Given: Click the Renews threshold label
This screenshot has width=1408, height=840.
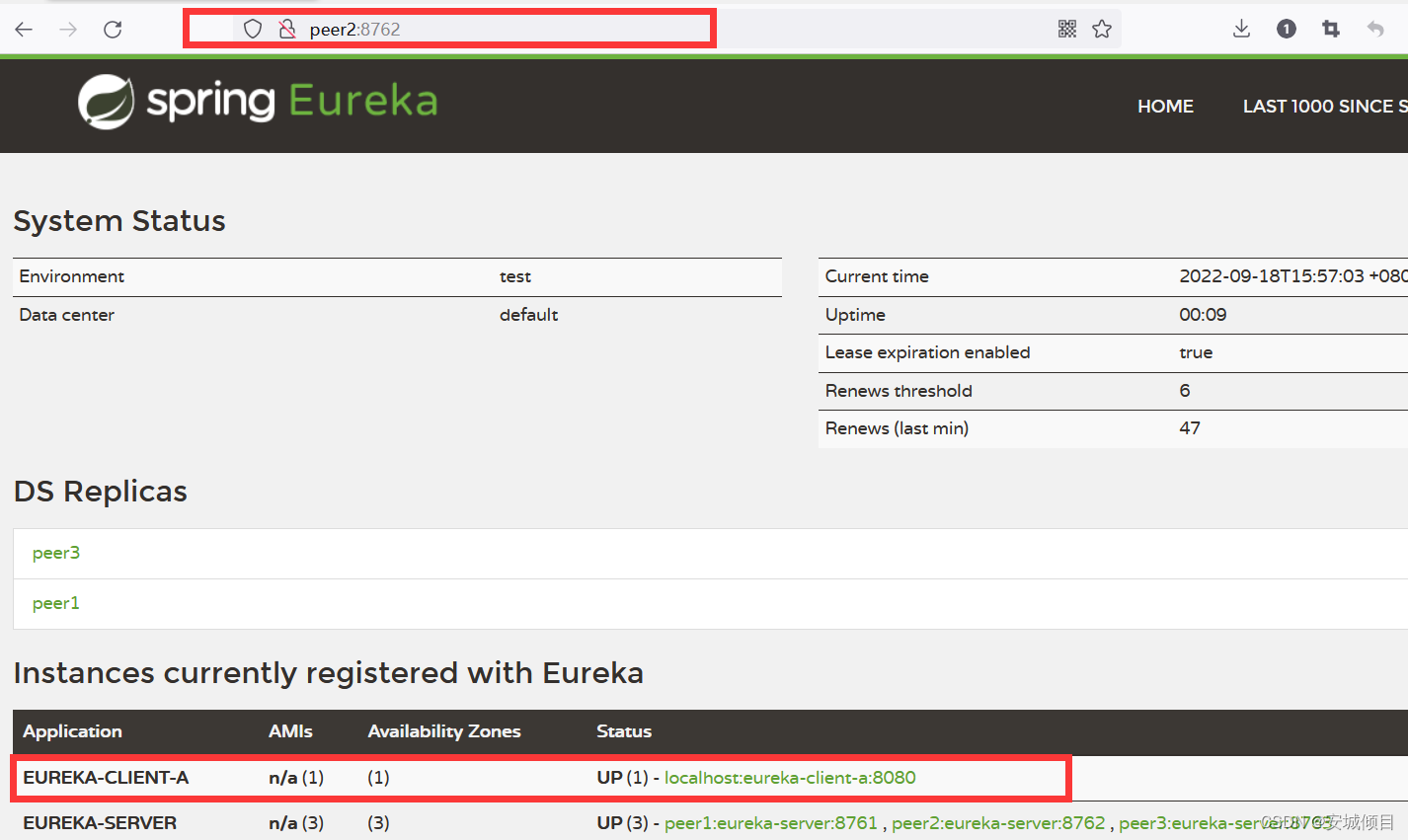Looking at the screenshot, I should (x=899, y=391).
